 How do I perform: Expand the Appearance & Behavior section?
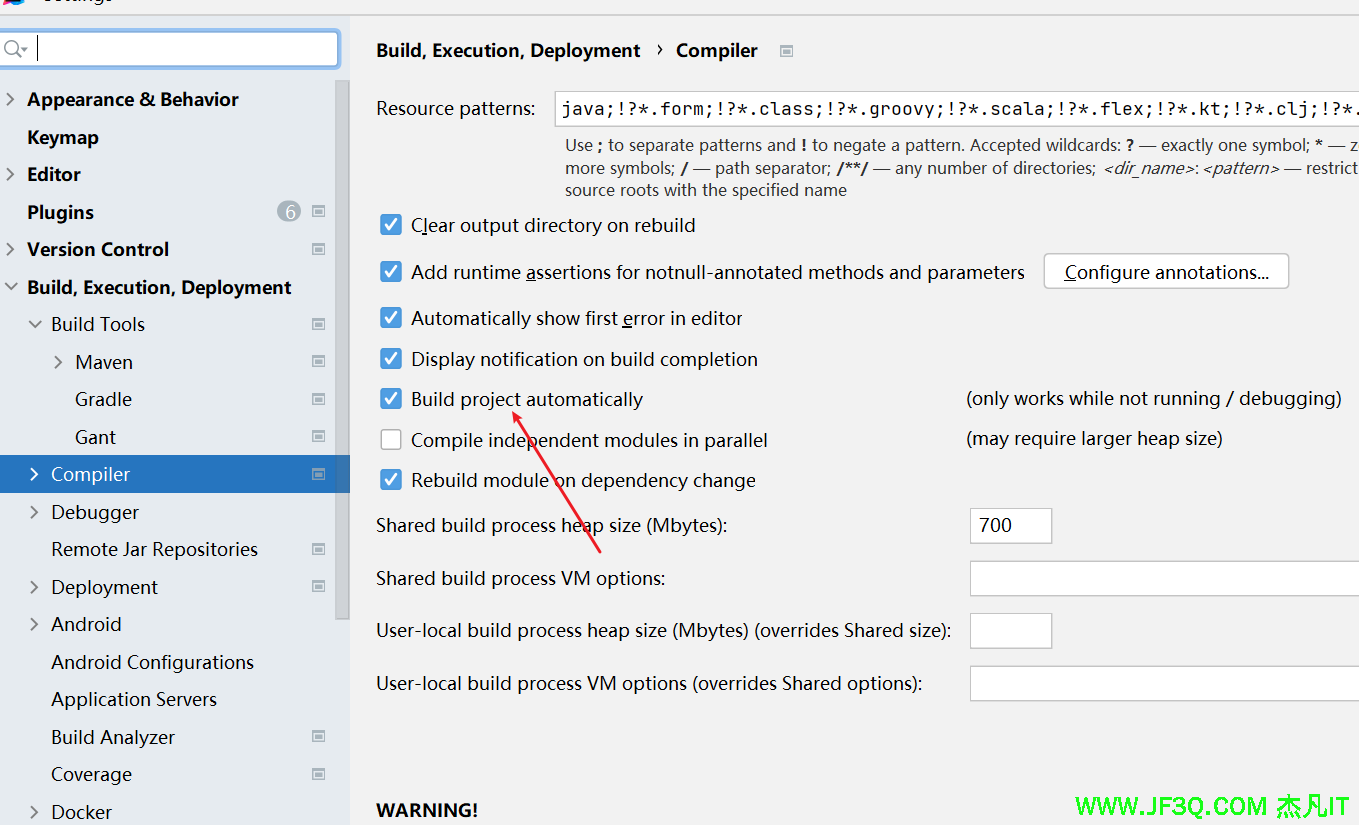point(11,99)
